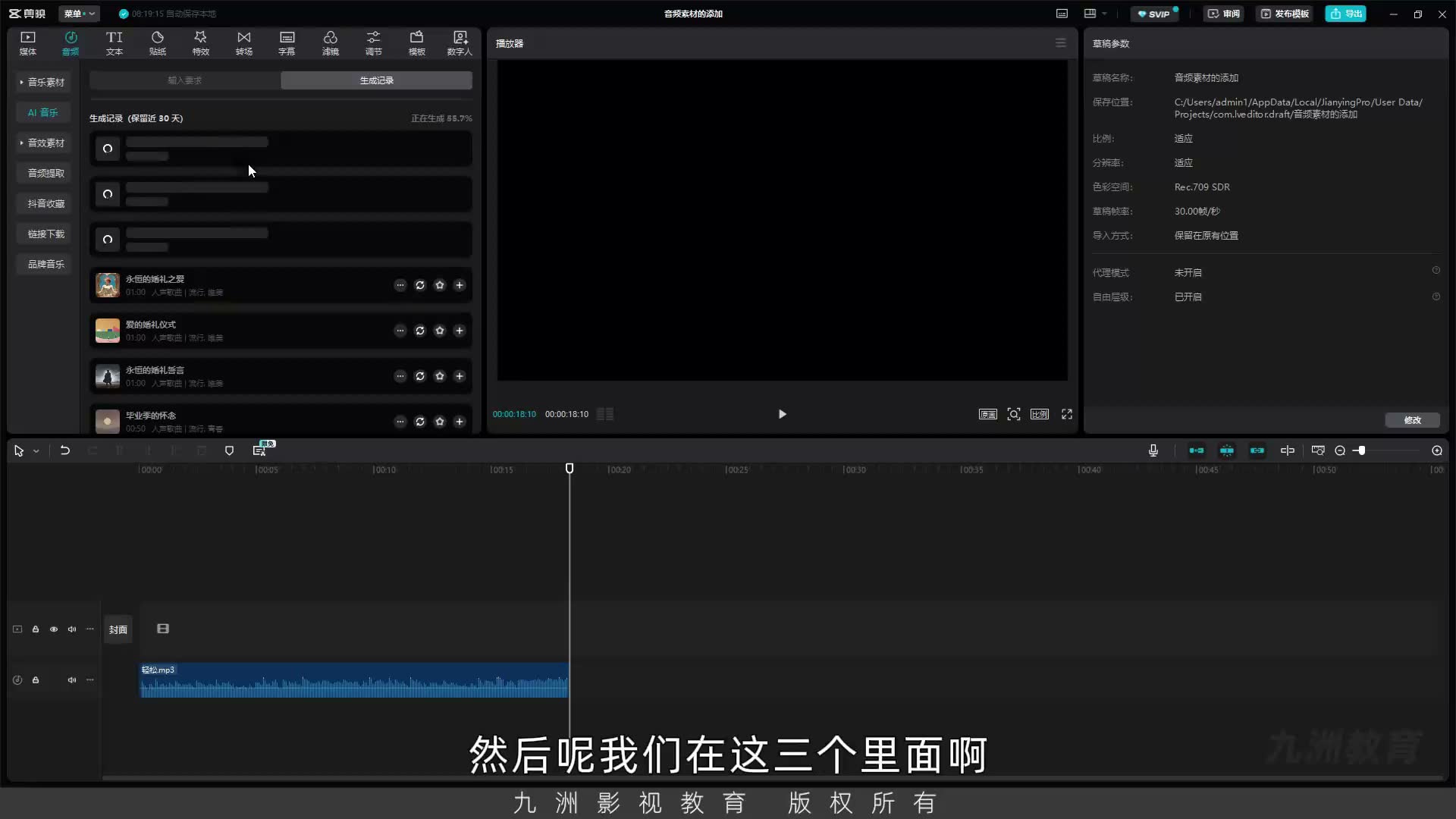Open the 媒体 media panel
The height and width of the screenshot is (819, 1456).
click(x=28, y=43)
